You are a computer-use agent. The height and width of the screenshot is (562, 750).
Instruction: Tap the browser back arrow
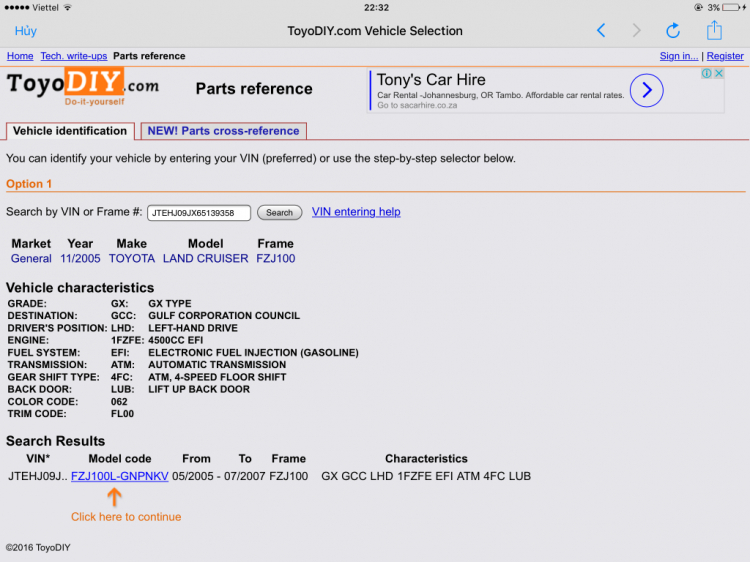click(601, 31)
